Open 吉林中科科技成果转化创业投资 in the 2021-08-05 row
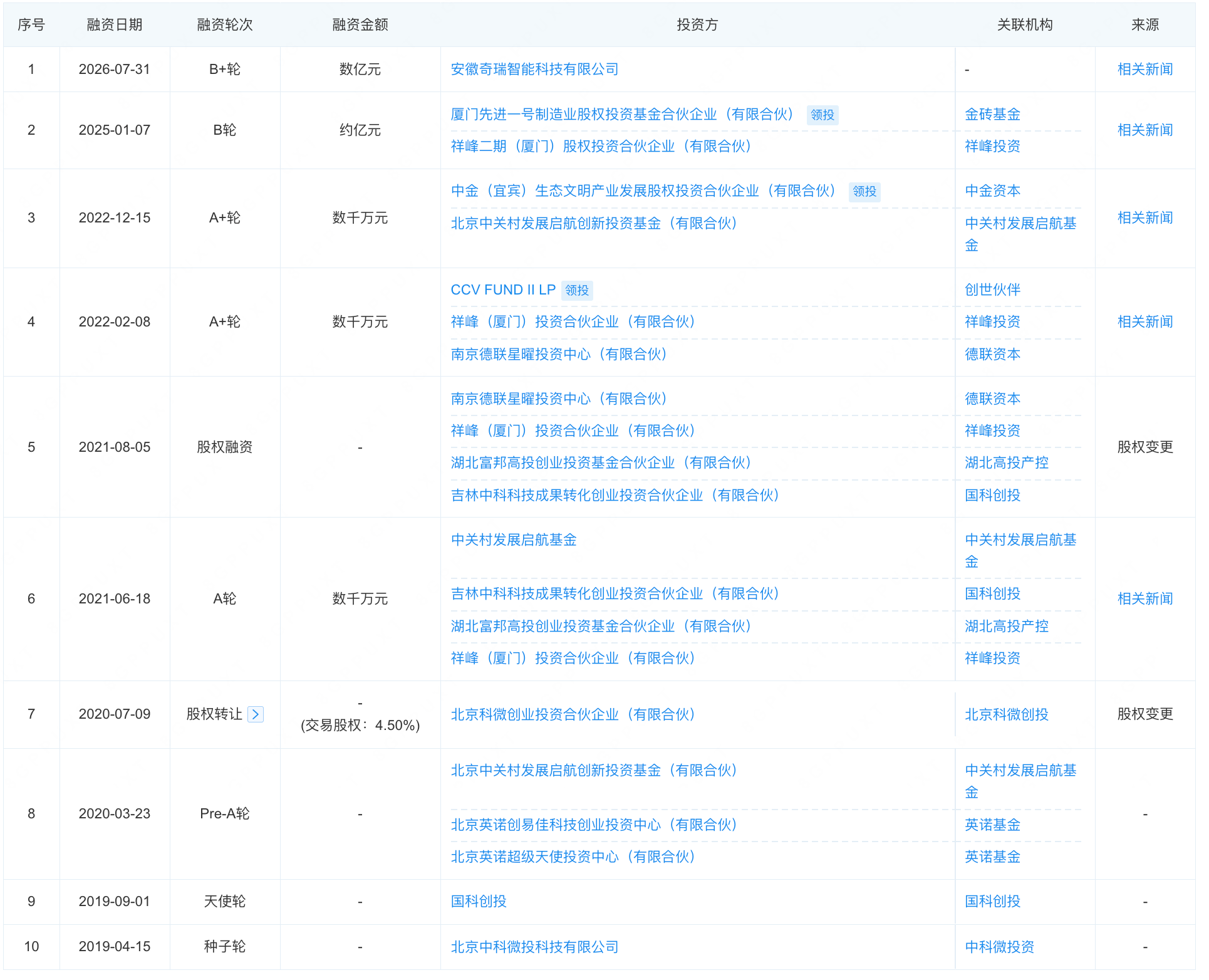Image resolution: width=1209 pixels, height=980 pixels. click(x=615, y=496)
